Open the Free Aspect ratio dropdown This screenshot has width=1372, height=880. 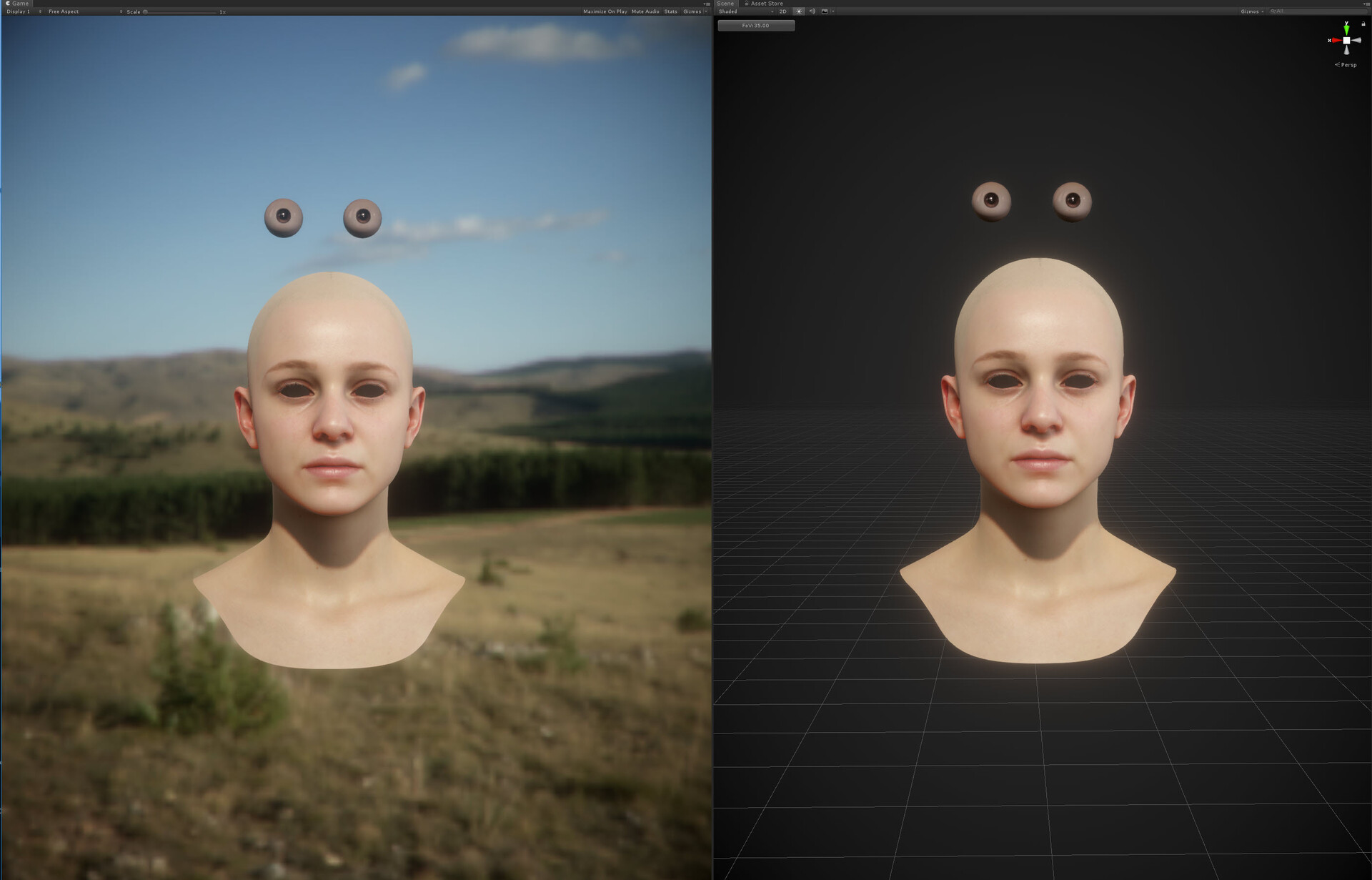[x=63, y=11]
